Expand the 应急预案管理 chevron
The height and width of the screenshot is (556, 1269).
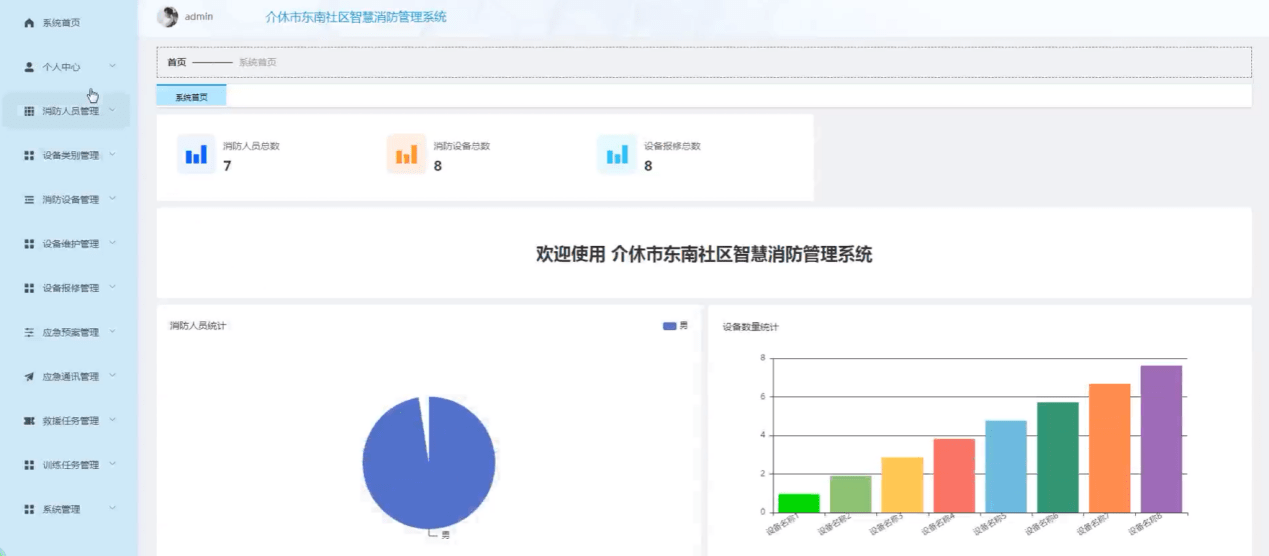click(112, 331)
